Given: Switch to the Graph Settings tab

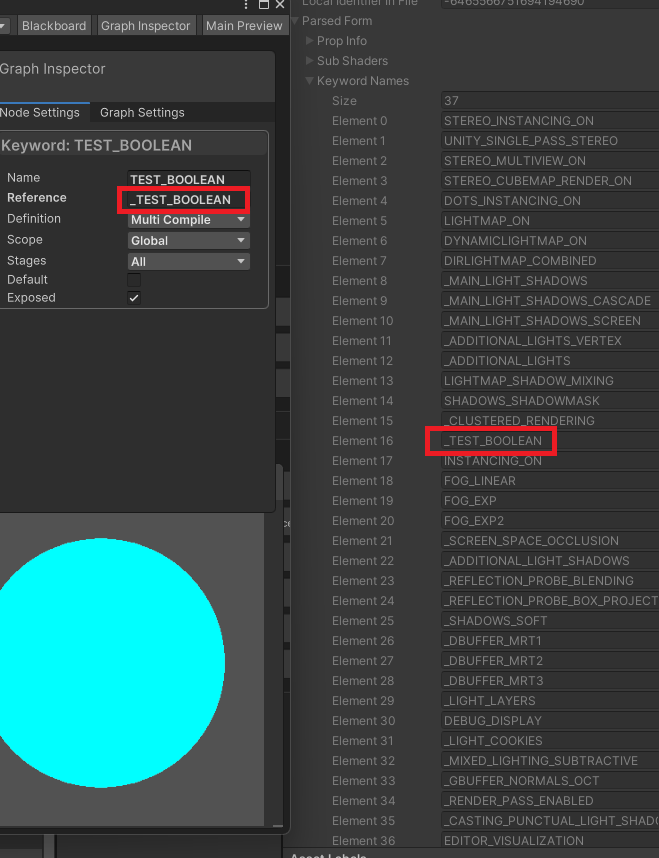Looking at the screenshot, I should [142, 113].
